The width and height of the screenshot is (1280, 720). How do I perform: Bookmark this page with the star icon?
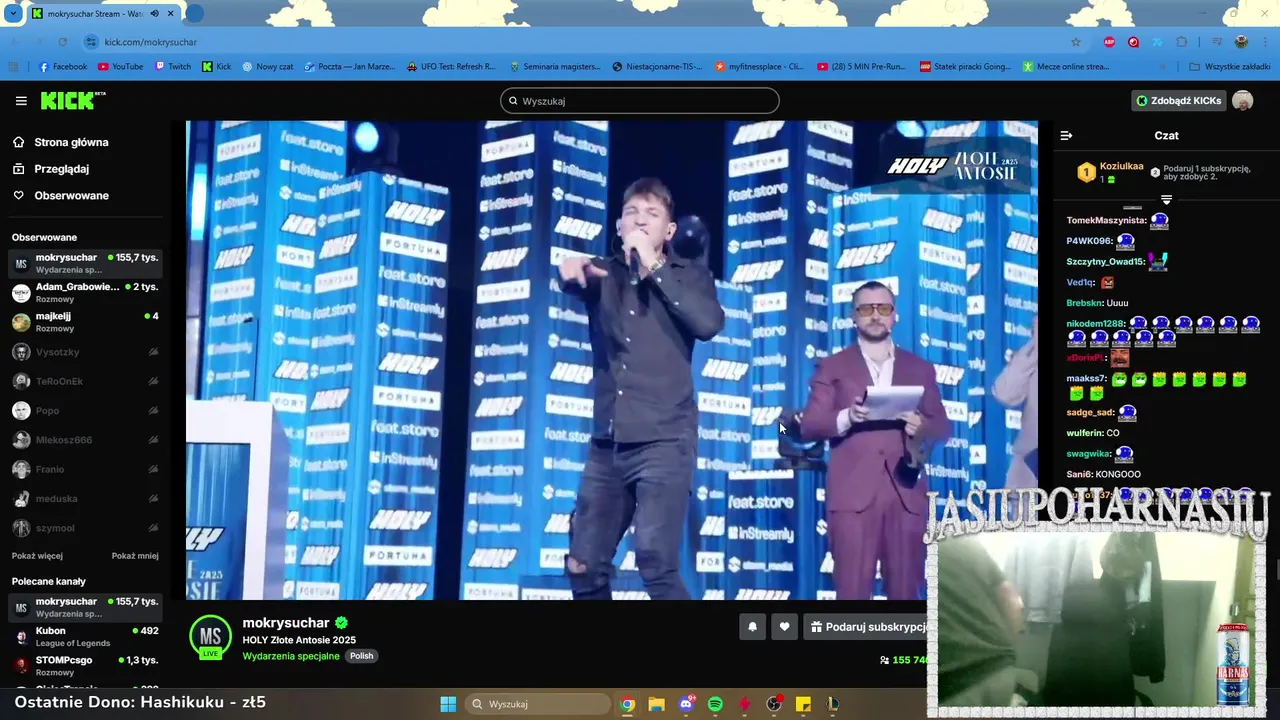click(x=1076, y=42)
